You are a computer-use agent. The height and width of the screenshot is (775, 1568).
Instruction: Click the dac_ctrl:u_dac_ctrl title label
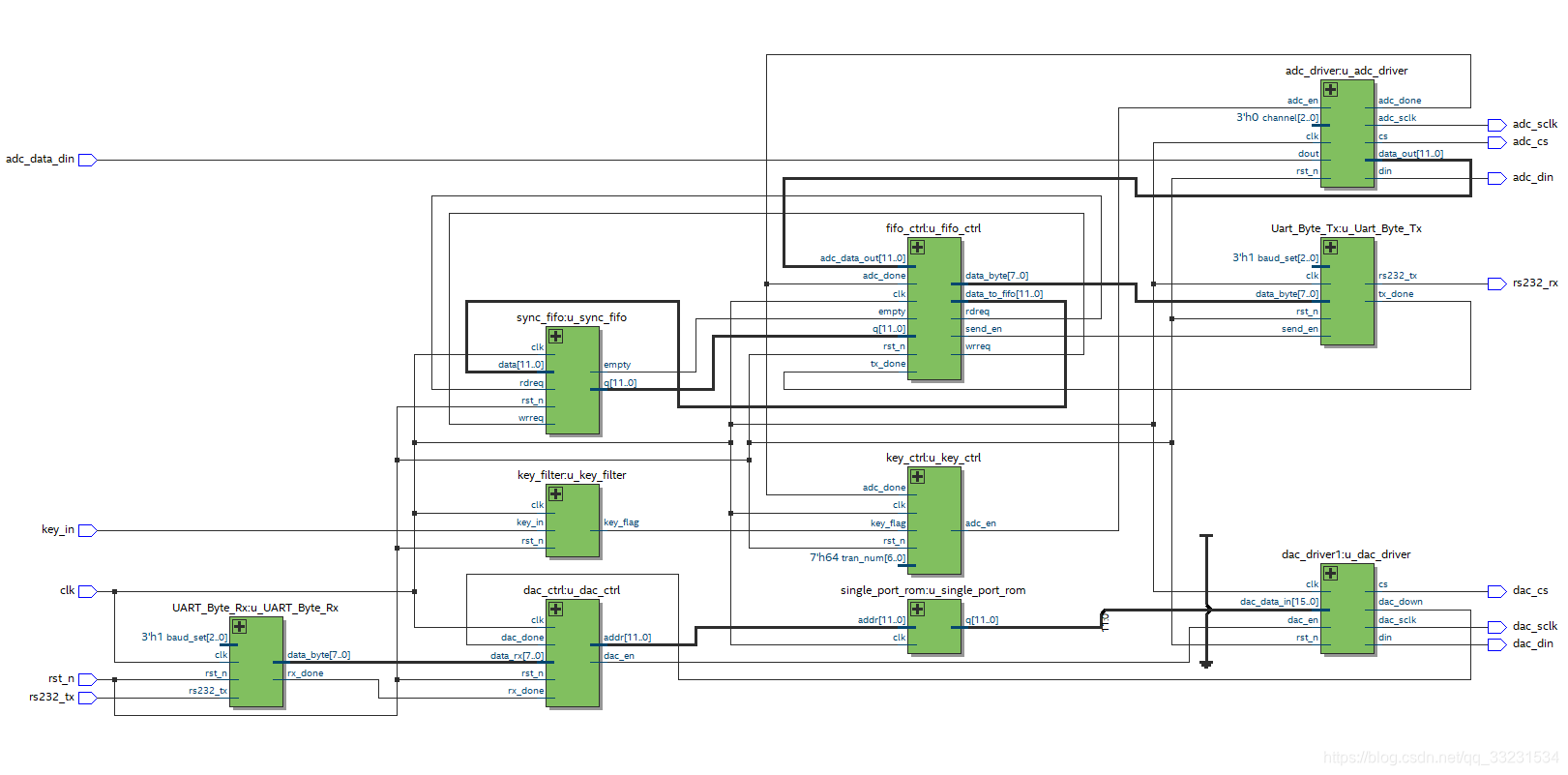click(572, 590)
